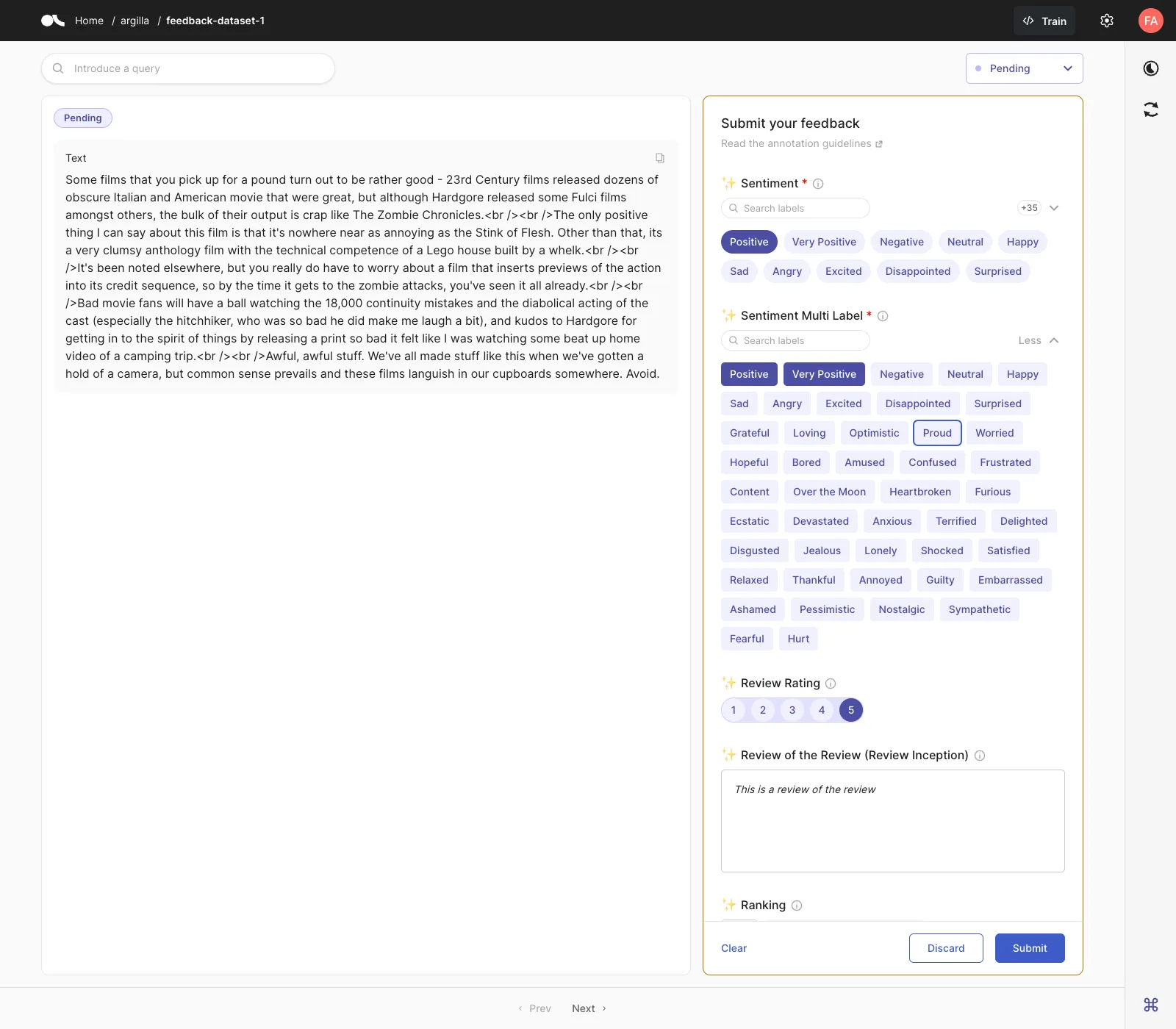Image resolution: width=1176 pixels, height=1029 pixels.
Task: Click the Pending status badge on the record
Action: click(x=83, y=118)
